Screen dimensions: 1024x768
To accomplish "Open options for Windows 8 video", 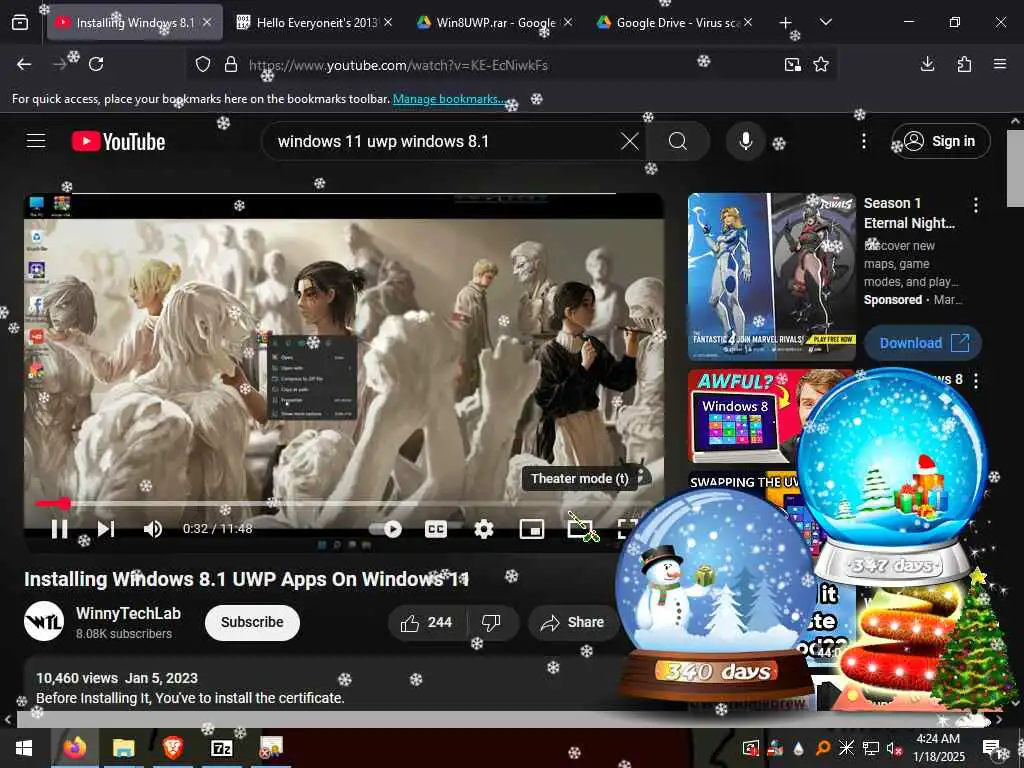I will tap(976, 381).
